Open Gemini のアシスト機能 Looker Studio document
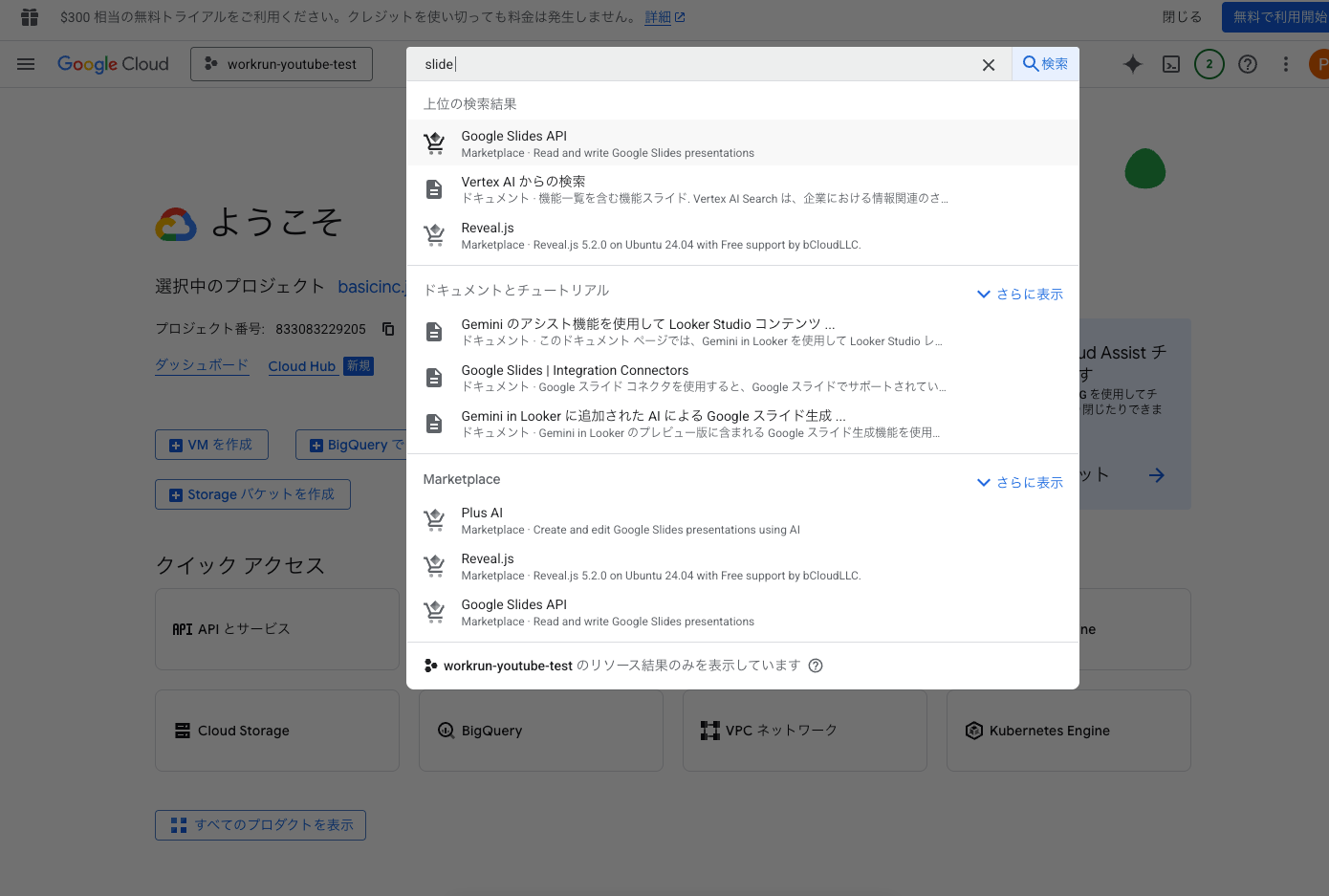This screenshot has width=1329, height=896. 743,332
